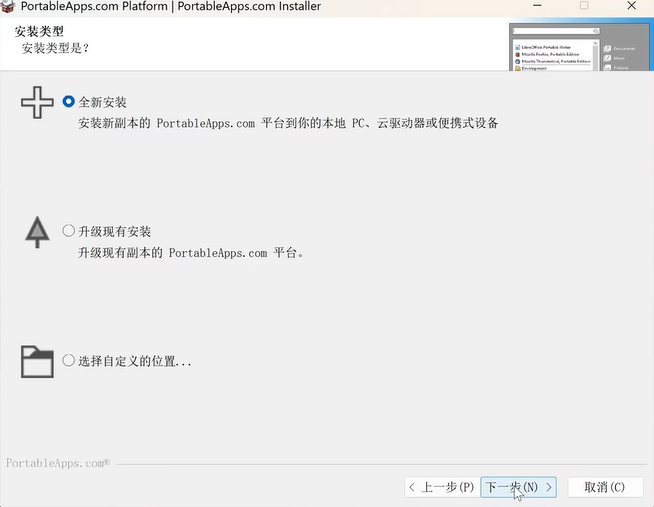Click the upward arrow upgrade icon

37,232
